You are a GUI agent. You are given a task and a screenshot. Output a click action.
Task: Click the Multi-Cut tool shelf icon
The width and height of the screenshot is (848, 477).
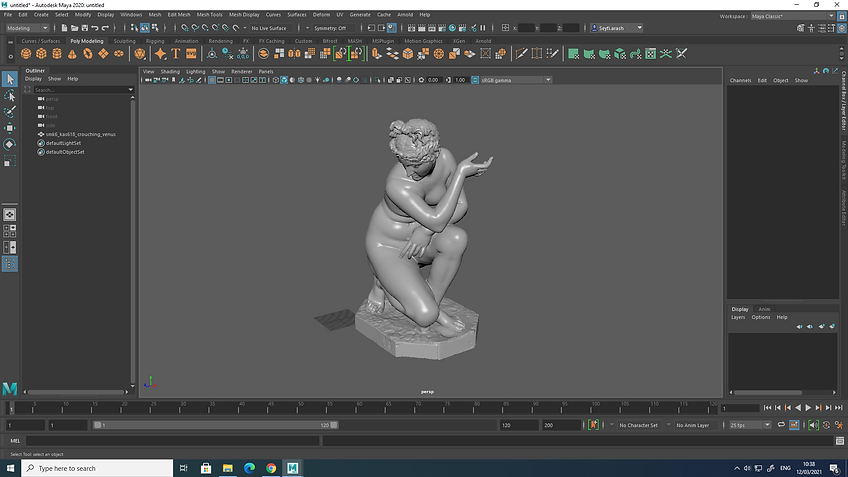pos(521,54)
